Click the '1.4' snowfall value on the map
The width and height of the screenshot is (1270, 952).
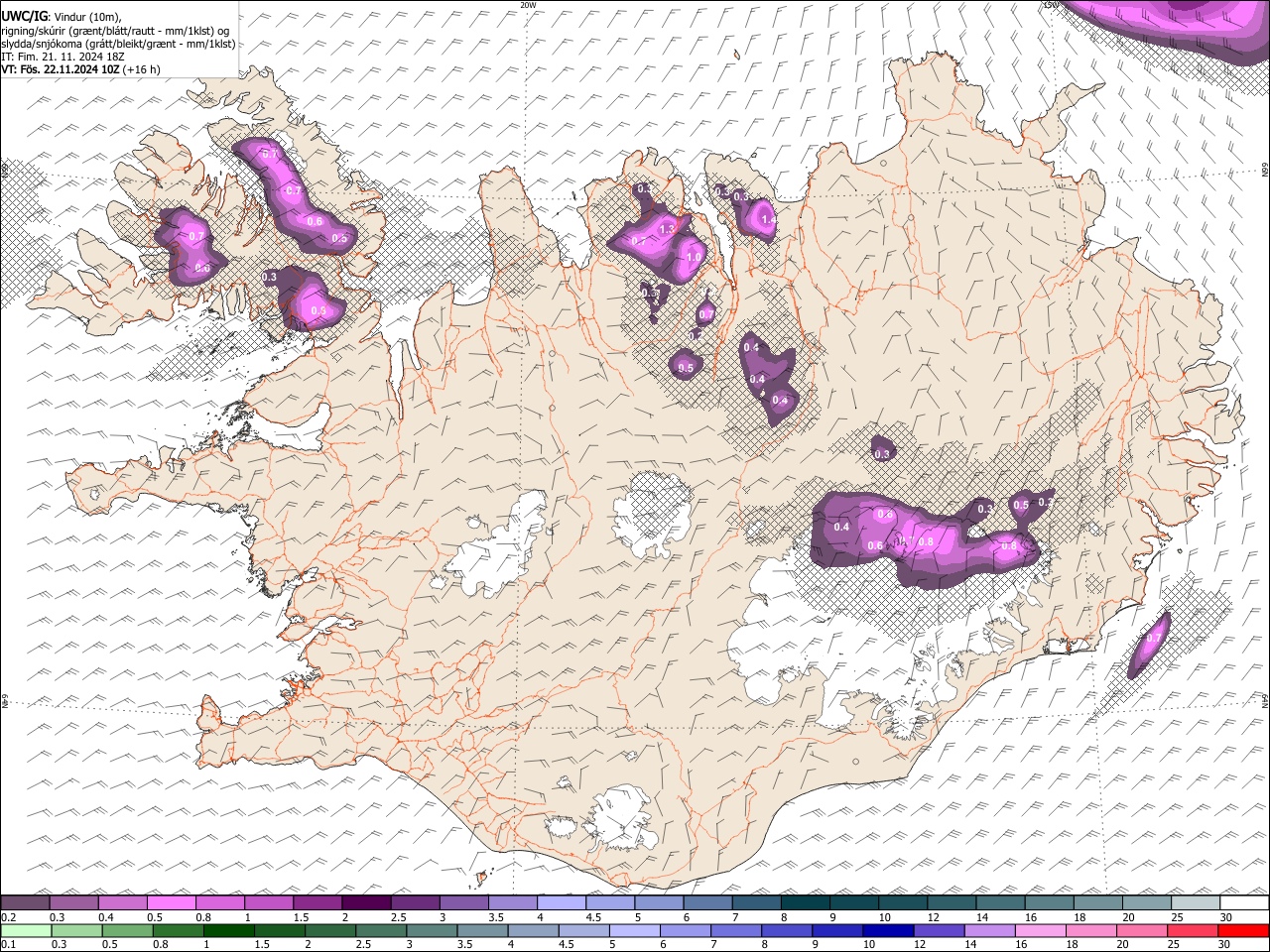767,219
